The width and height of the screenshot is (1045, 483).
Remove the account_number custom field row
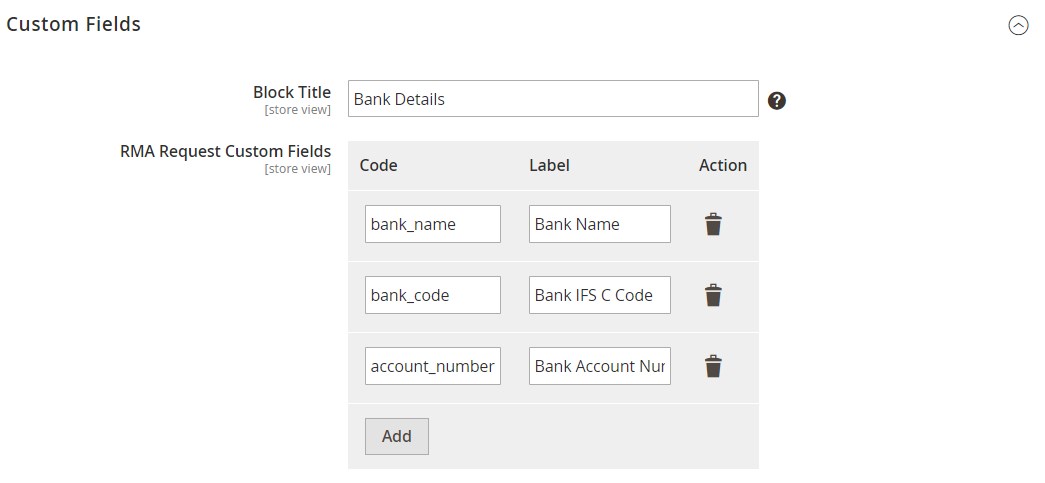712,366
